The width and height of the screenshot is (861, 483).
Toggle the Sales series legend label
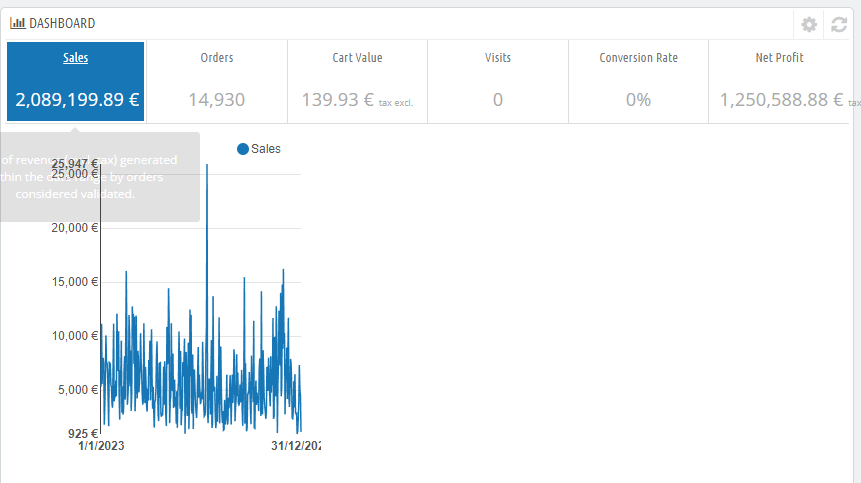266,149
